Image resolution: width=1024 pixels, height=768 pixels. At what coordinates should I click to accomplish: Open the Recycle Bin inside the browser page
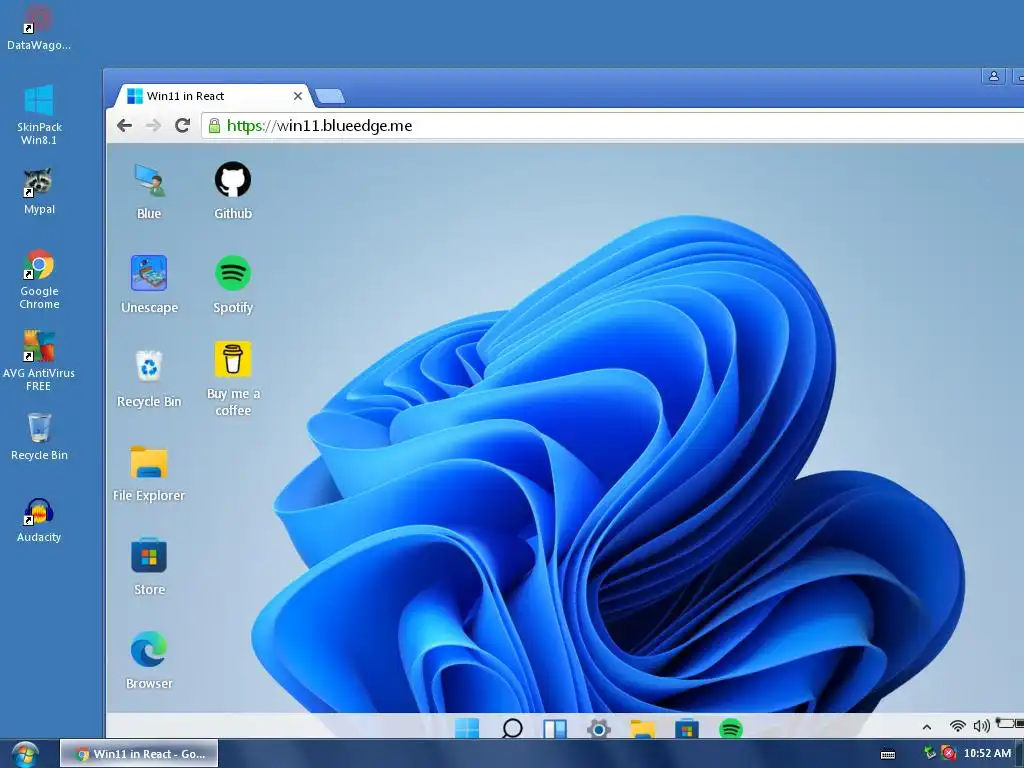coord(149,366)
